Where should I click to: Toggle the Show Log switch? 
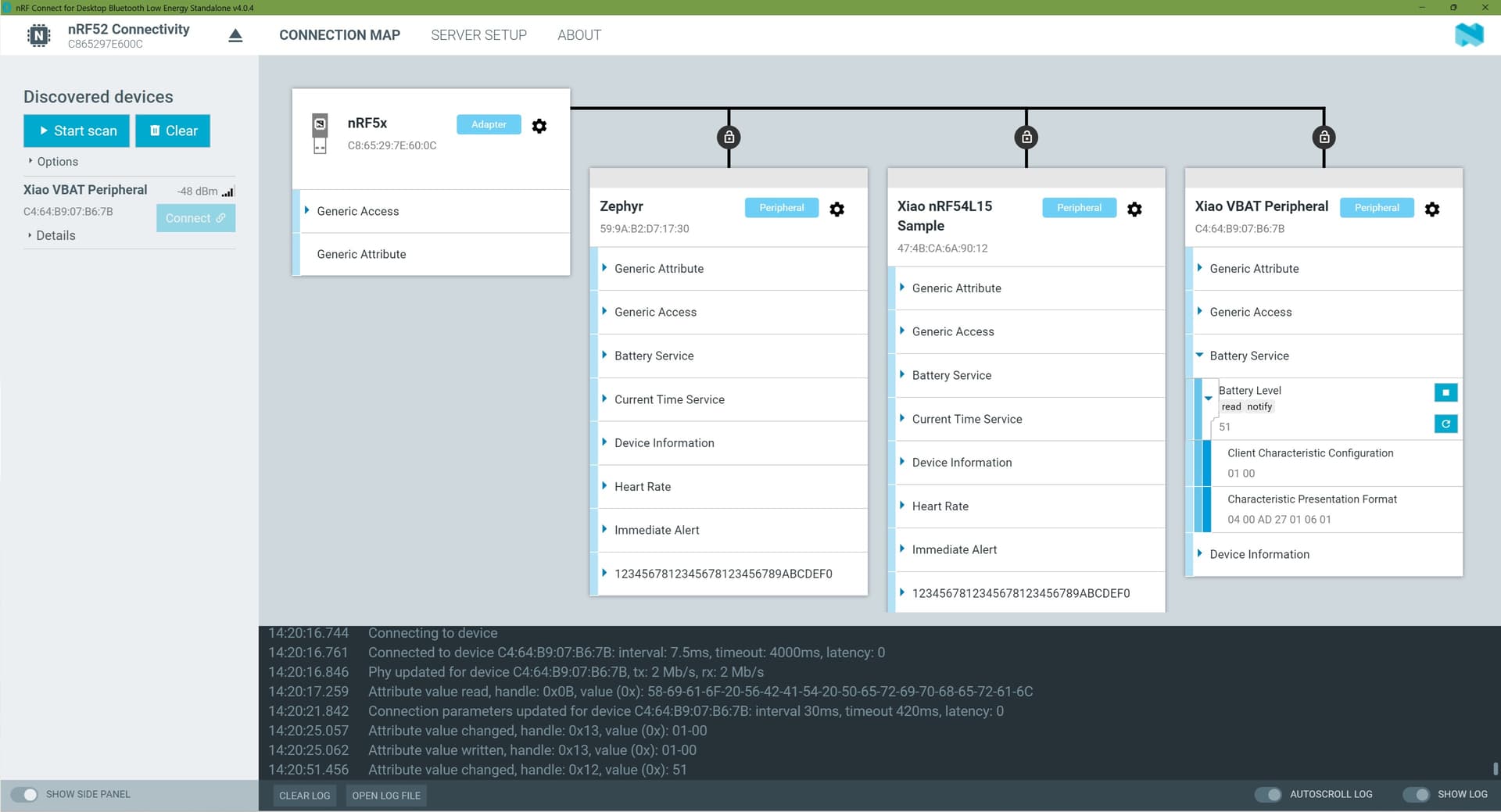point(1415,794)
